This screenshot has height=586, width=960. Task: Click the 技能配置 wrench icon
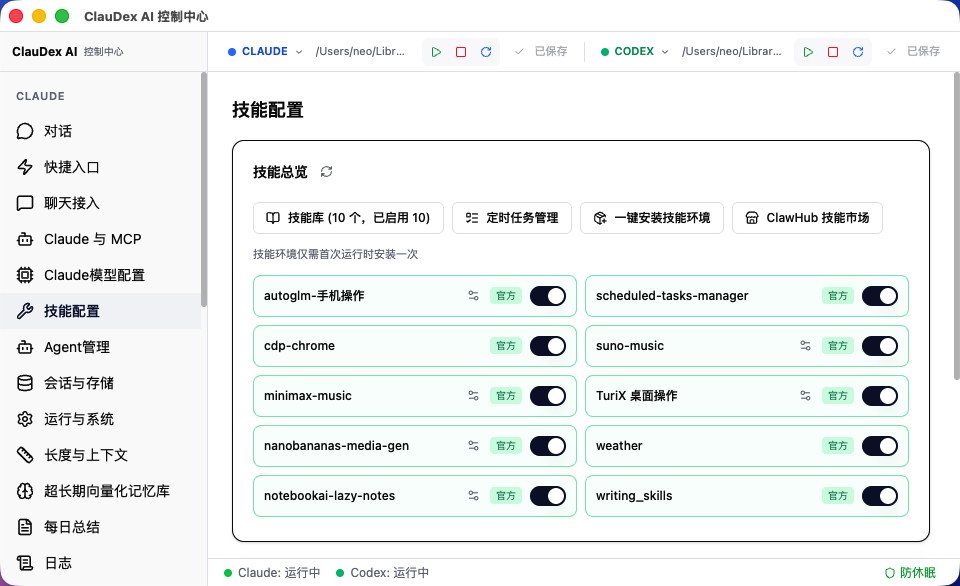[24, 311]
